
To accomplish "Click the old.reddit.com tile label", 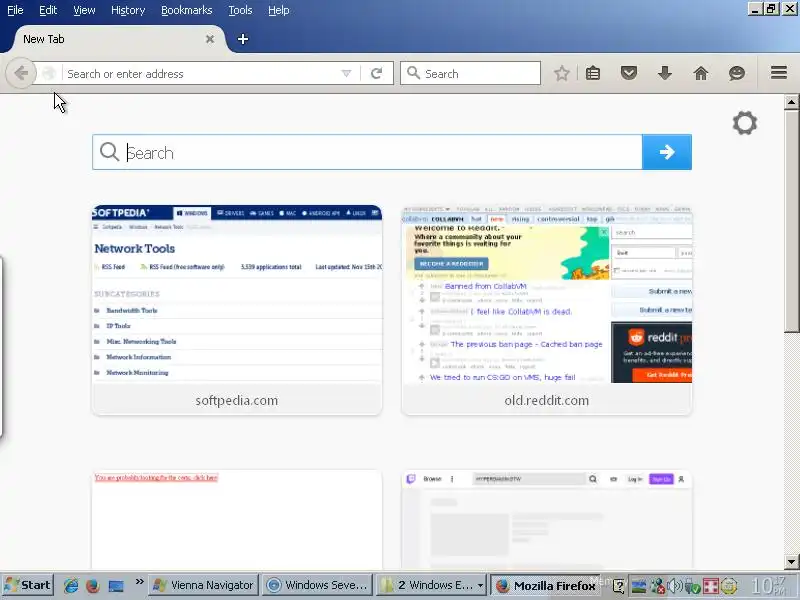I will tap(546, 401).
